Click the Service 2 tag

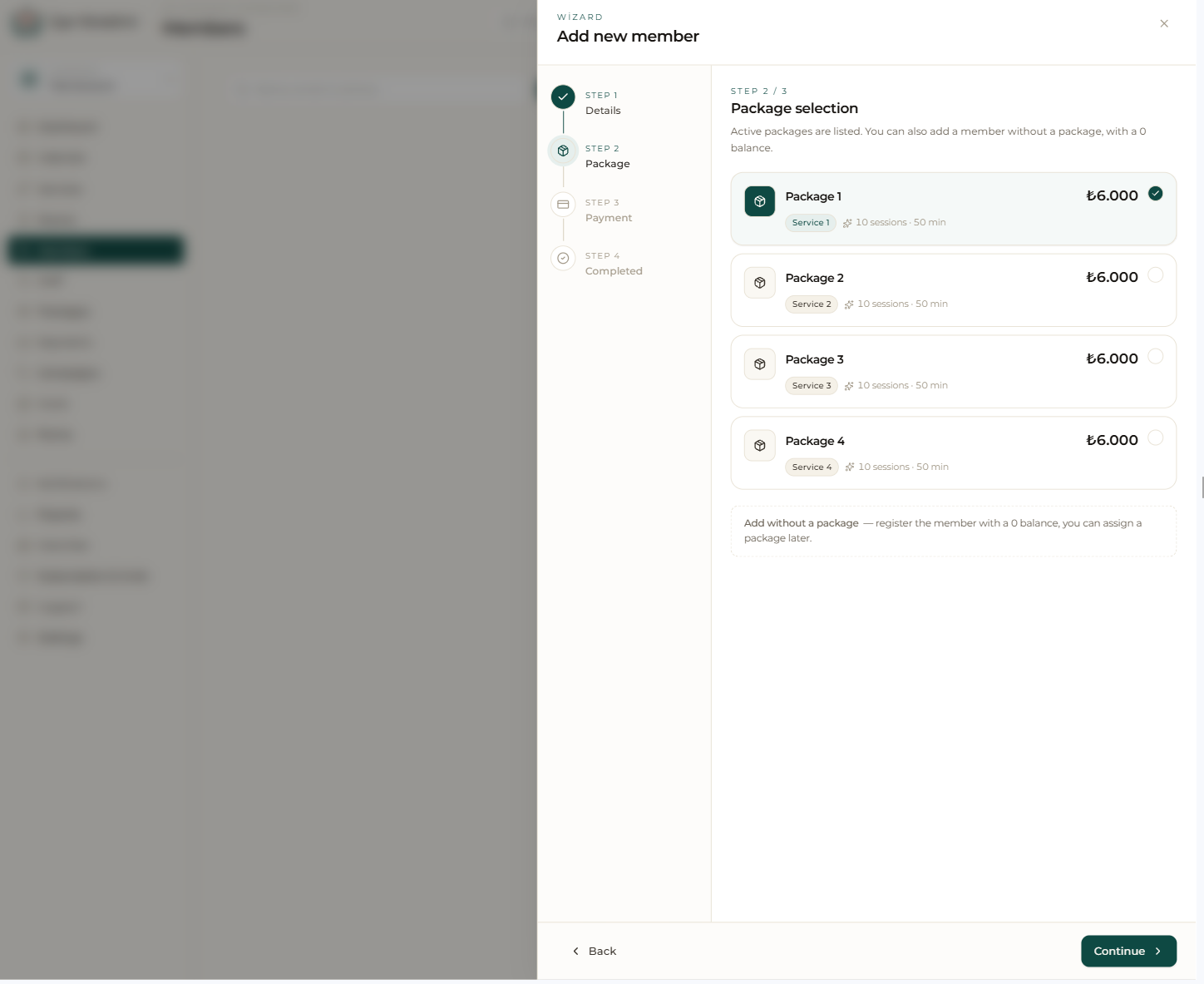812,304
